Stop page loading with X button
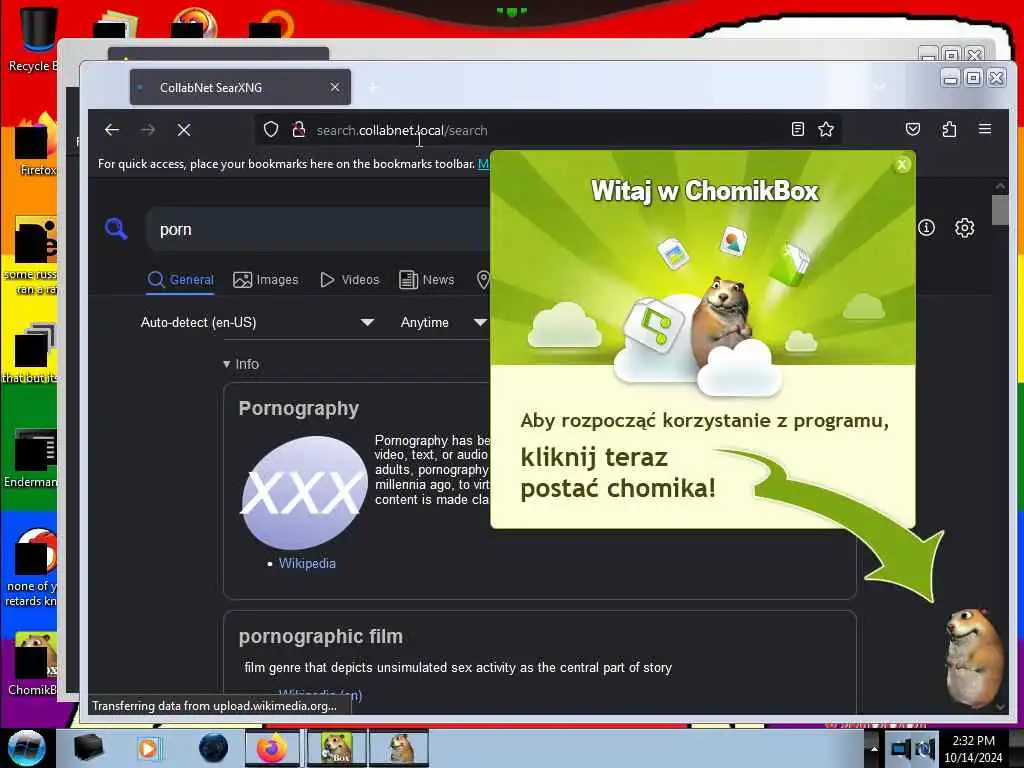 pos(184,130)
